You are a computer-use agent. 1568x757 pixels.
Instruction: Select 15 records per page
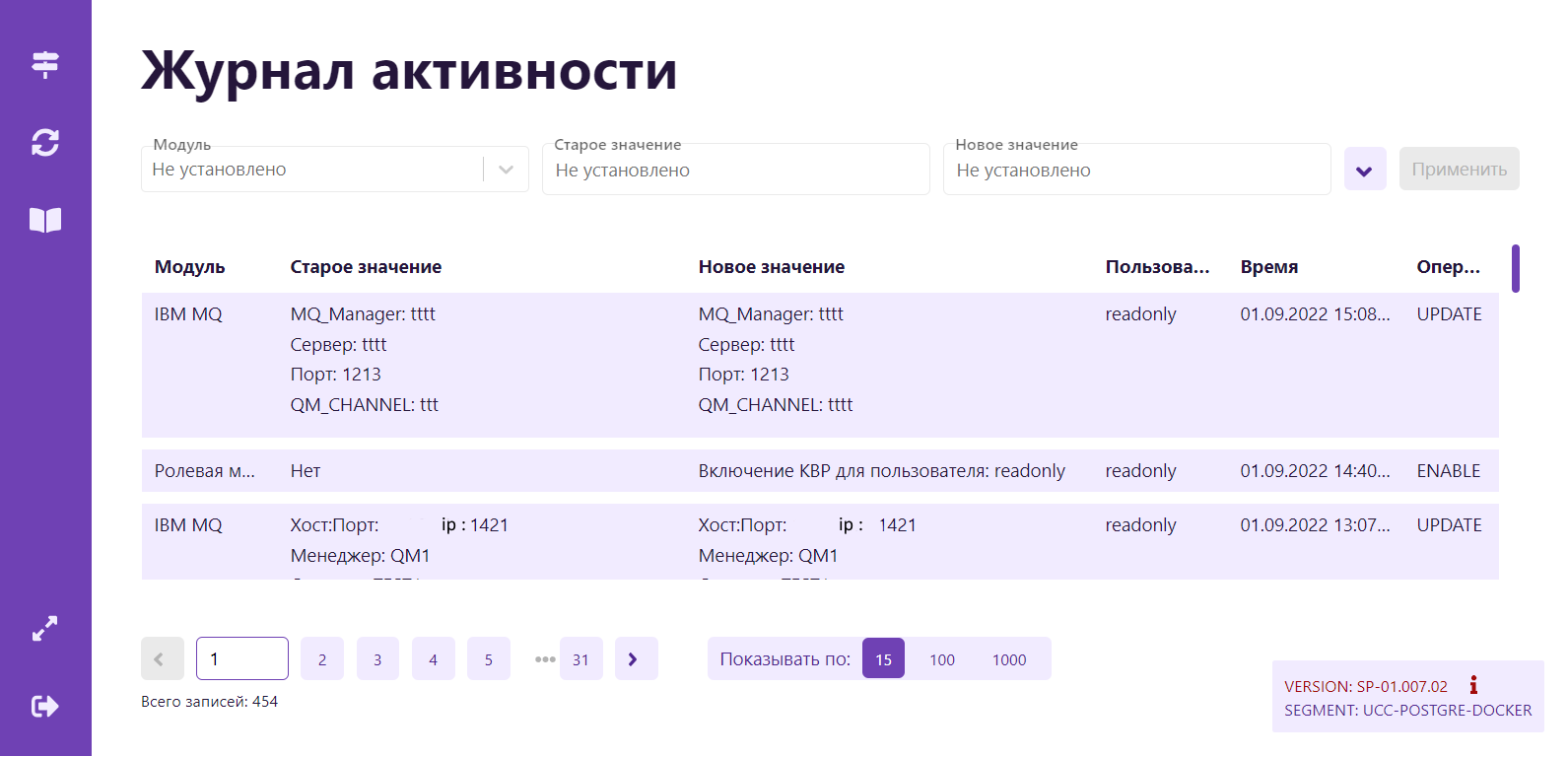coord(883,659)
